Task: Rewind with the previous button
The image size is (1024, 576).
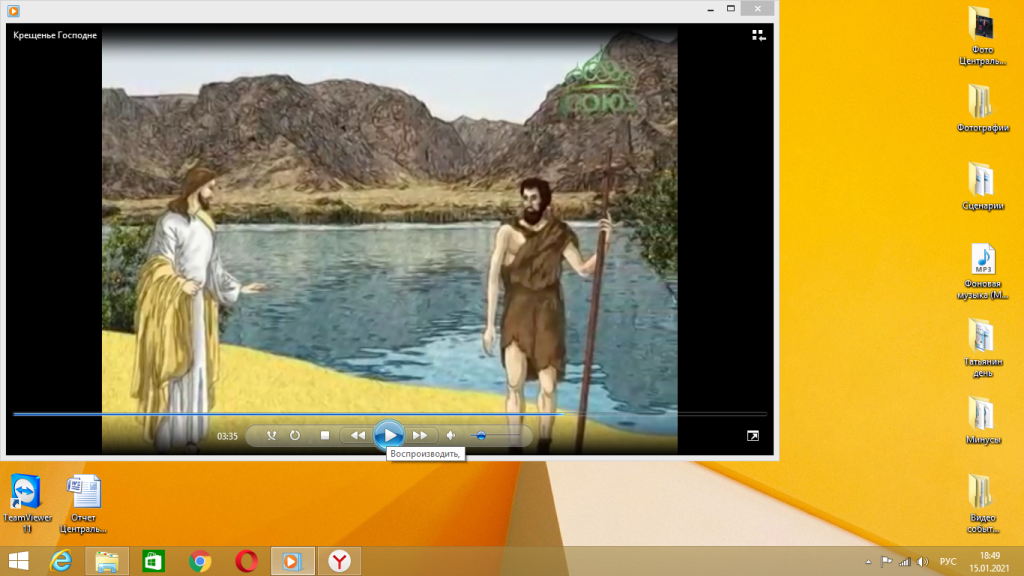Action: click(358, 436)
